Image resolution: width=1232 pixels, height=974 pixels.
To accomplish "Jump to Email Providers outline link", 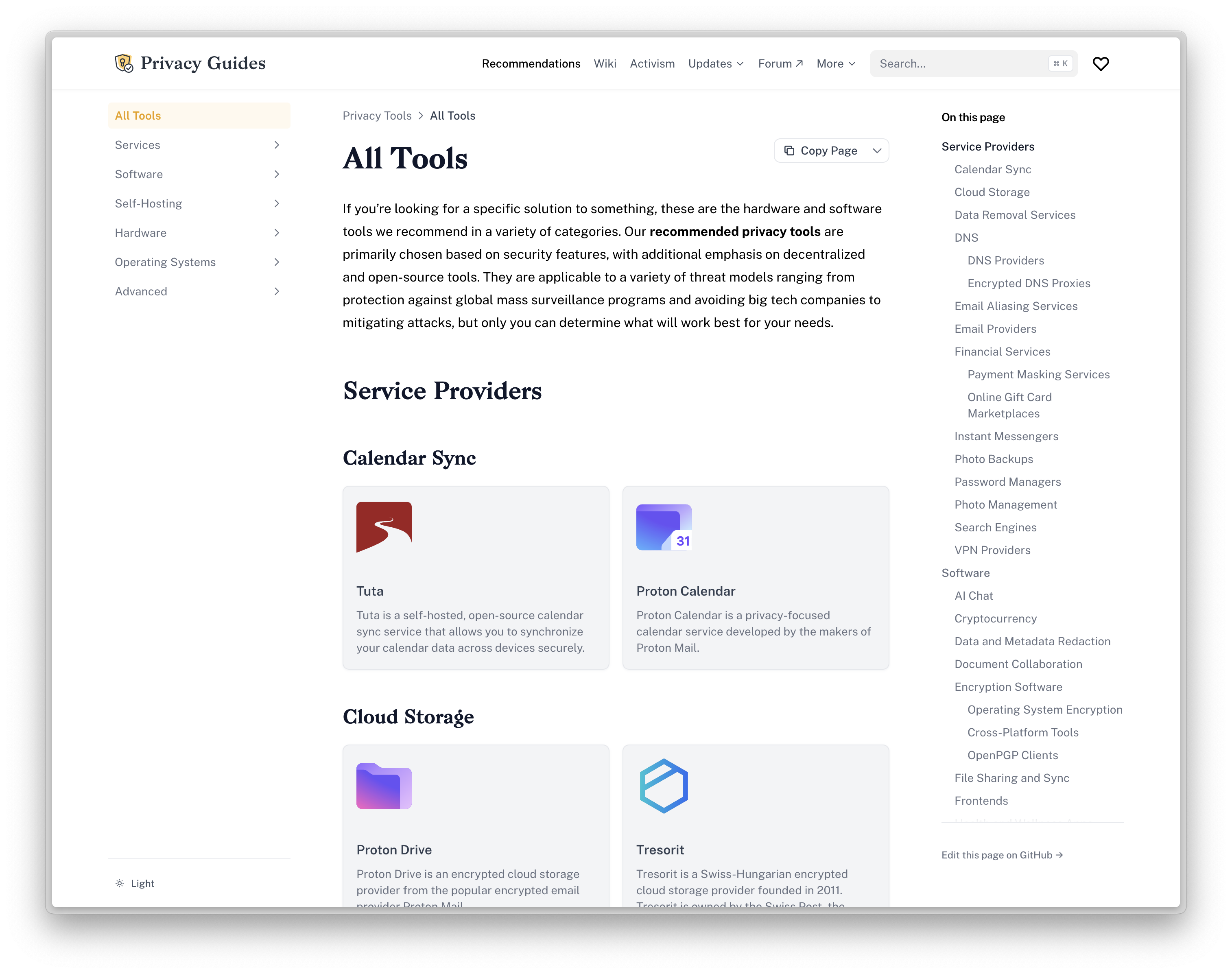I will click(x=996, y=329).
